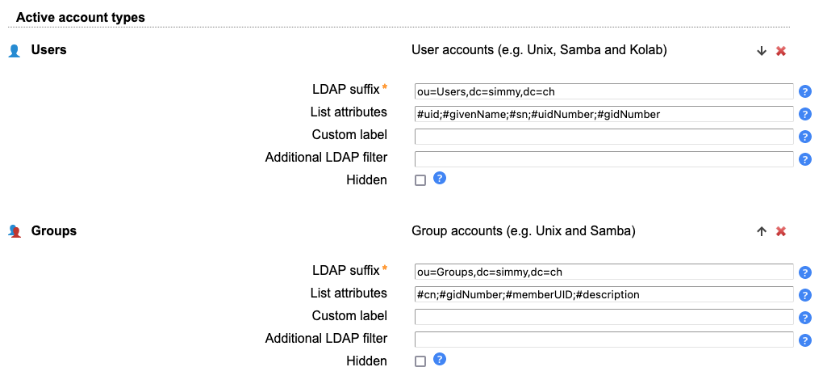Move Users account type down with arrow

[x=761, y=51]
